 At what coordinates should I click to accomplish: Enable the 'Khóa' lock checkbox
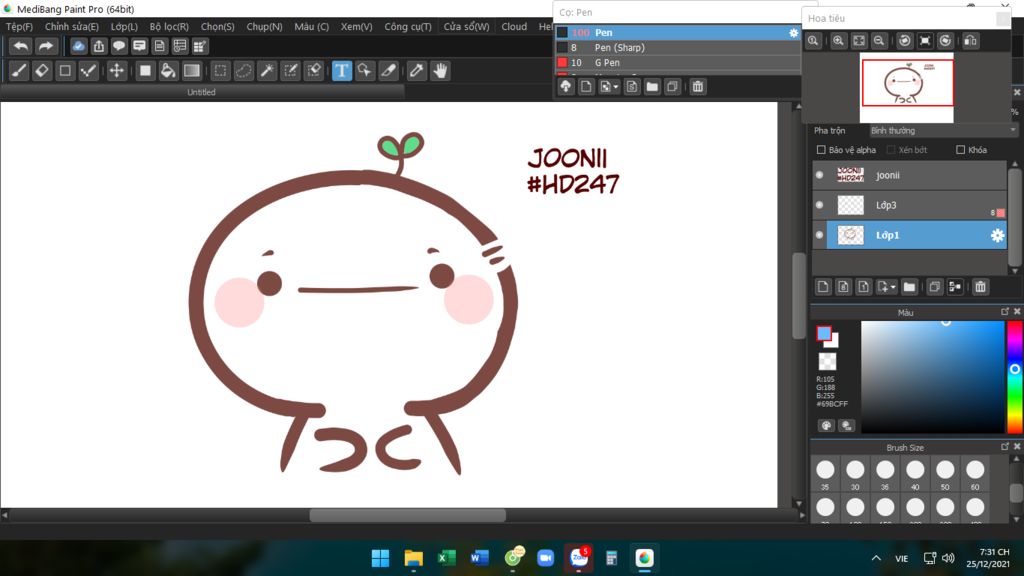(960, 150)
